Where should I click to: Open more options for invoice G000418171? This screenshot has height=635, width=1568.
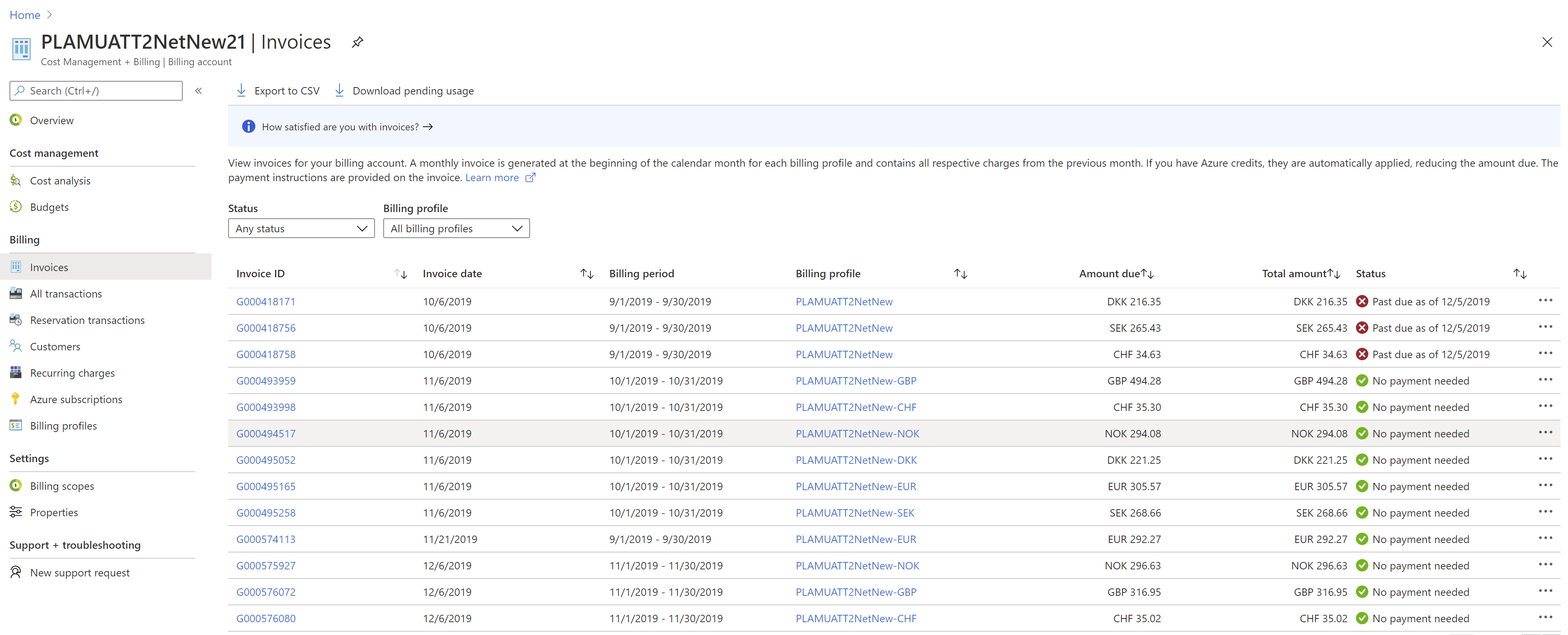(1545, 300)
